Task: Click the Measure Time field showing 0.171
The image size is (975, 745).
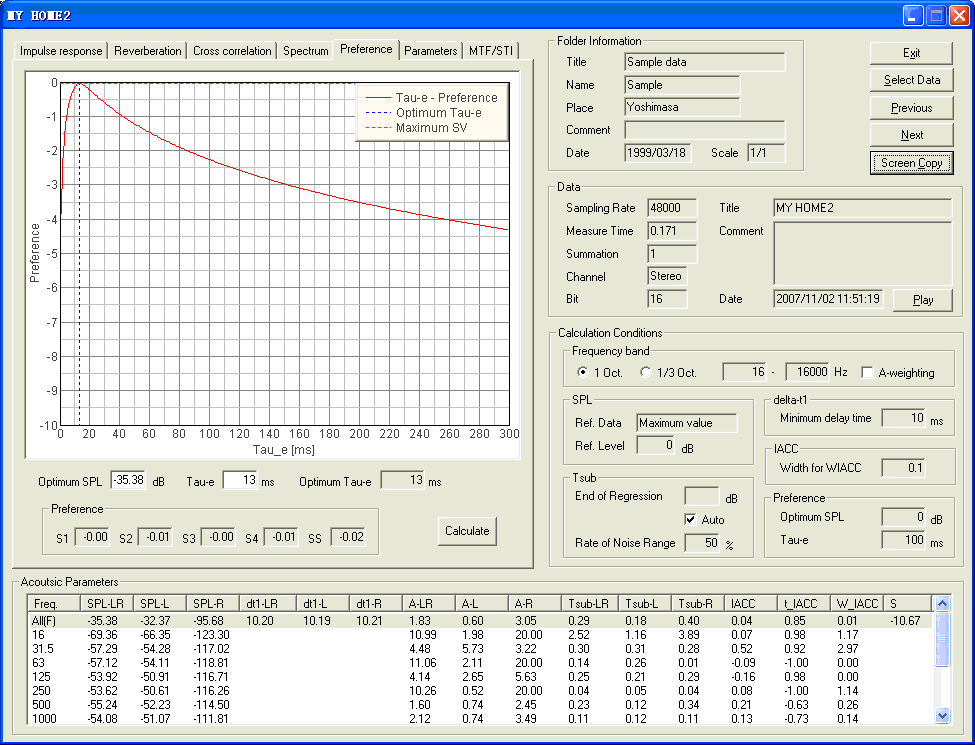Action: (672, 231)
